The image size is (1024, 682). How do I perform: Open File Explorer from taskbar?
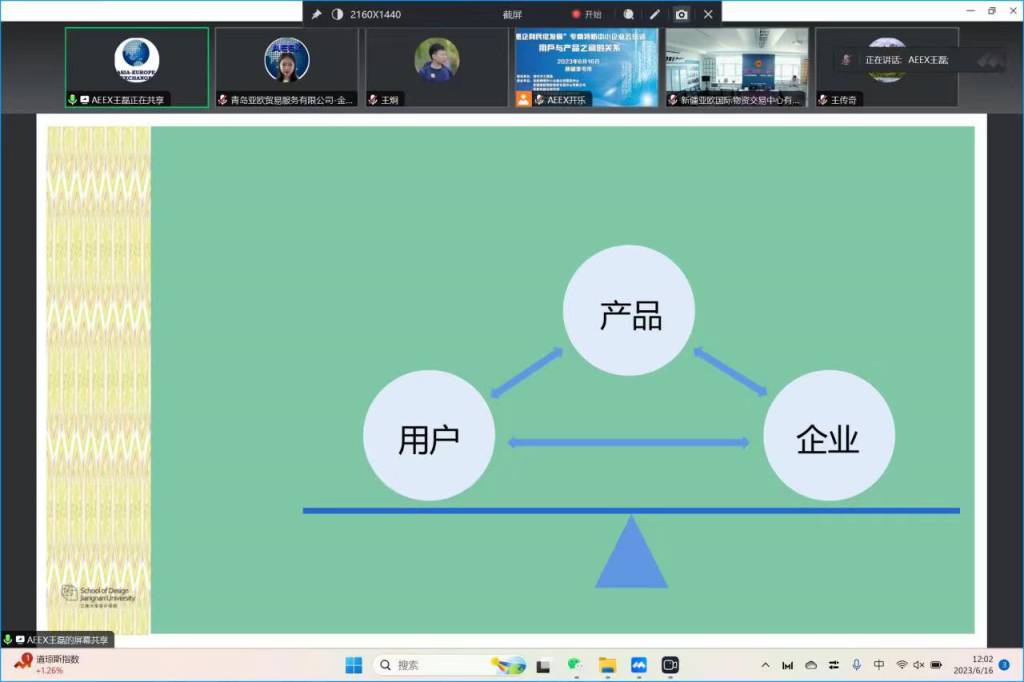point(606,665)
